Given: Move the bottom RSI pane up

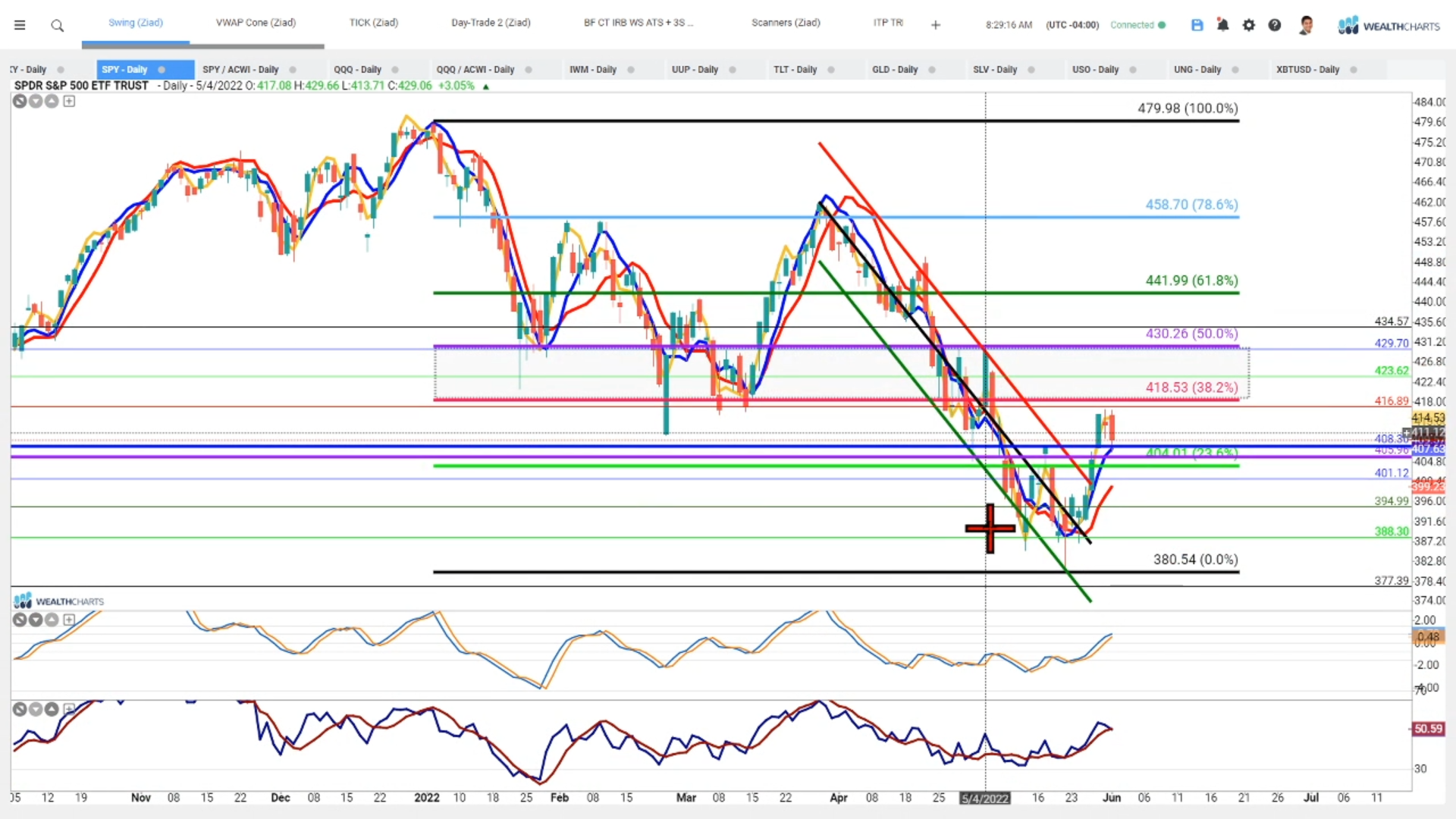Looking at the screenshot, I should (x=52, y=709).
